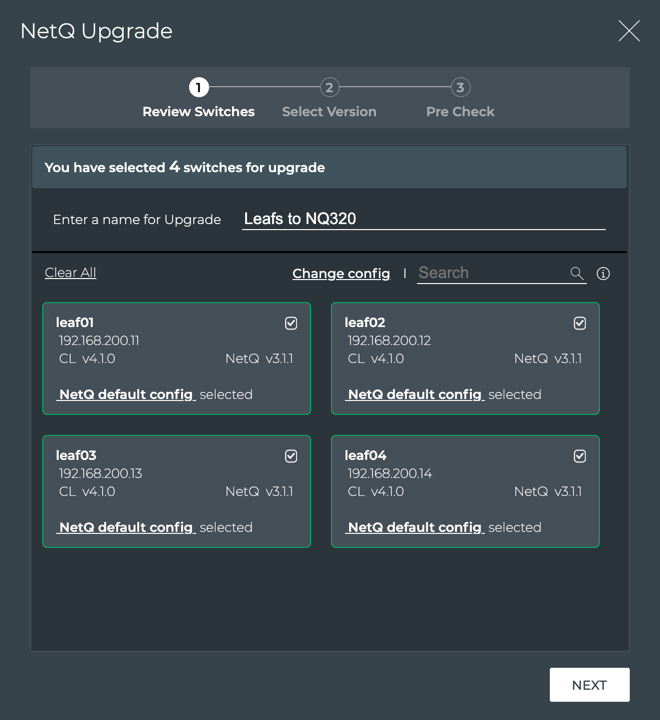Click the Clear All link
Screen dimensions: 660x720
[70, 273]
